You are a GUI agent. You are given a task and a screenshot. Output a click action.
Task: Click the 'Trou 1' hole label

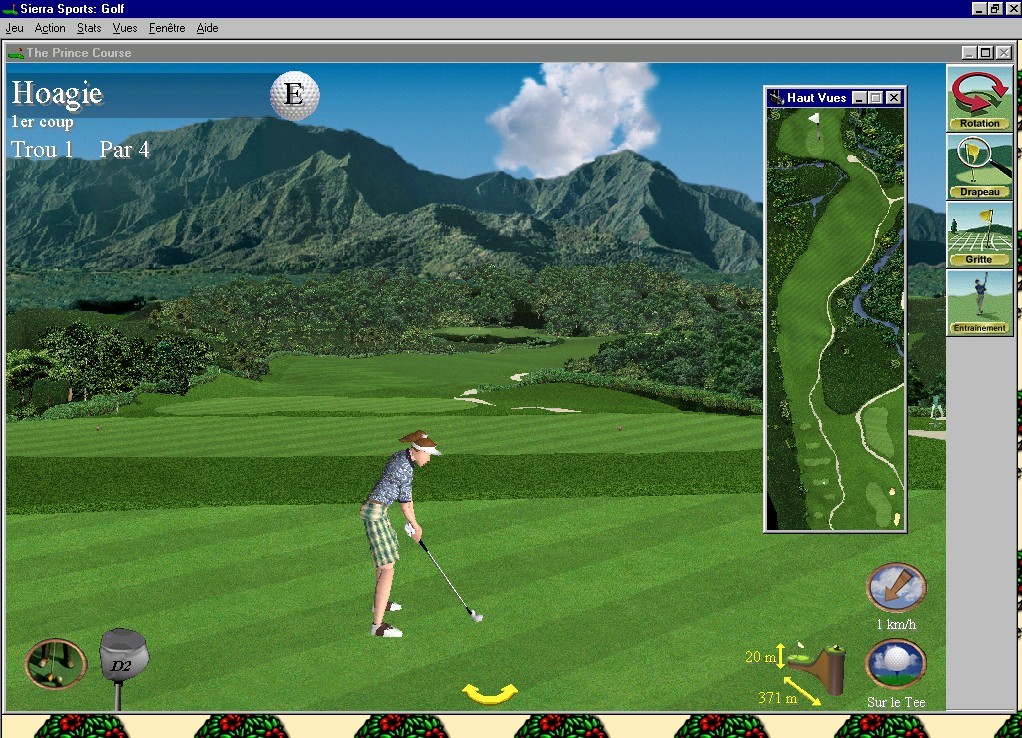point(42,149)
